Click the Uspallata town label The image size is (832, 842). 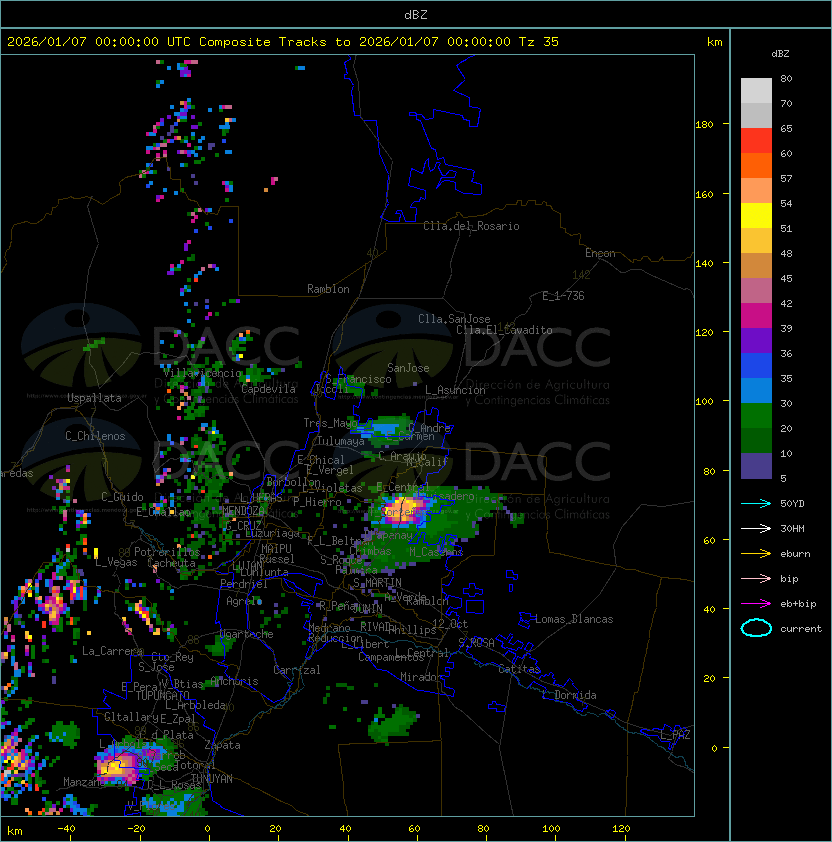[x=94, y=398]
